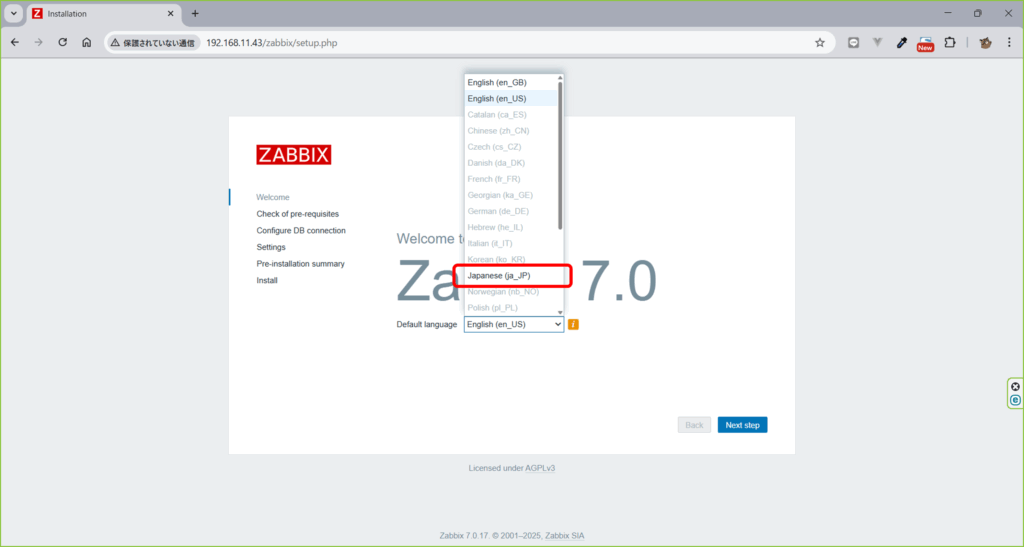Close the Installation tab
The width and height of the screenshot is (1024, 547).
[170, 13]
